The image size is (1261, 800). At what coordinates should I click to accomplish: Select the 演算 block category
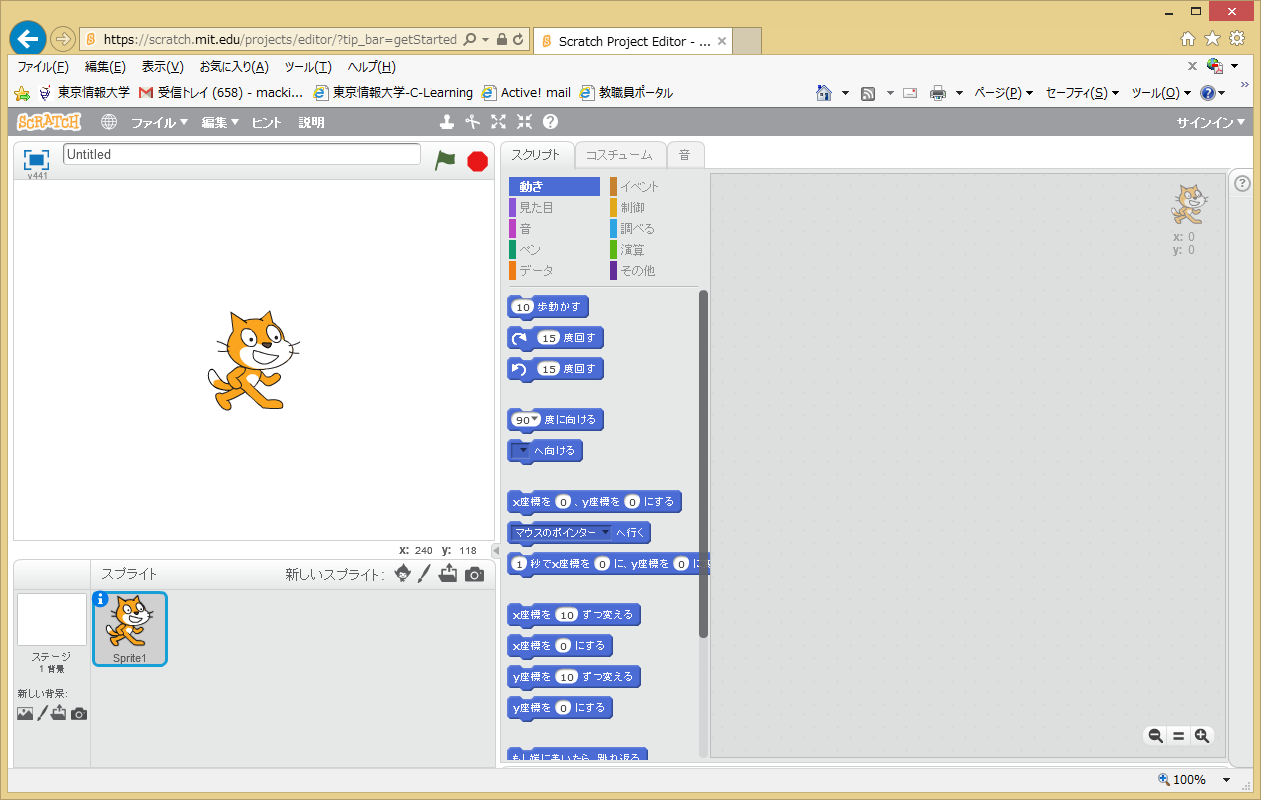point(654,250)
